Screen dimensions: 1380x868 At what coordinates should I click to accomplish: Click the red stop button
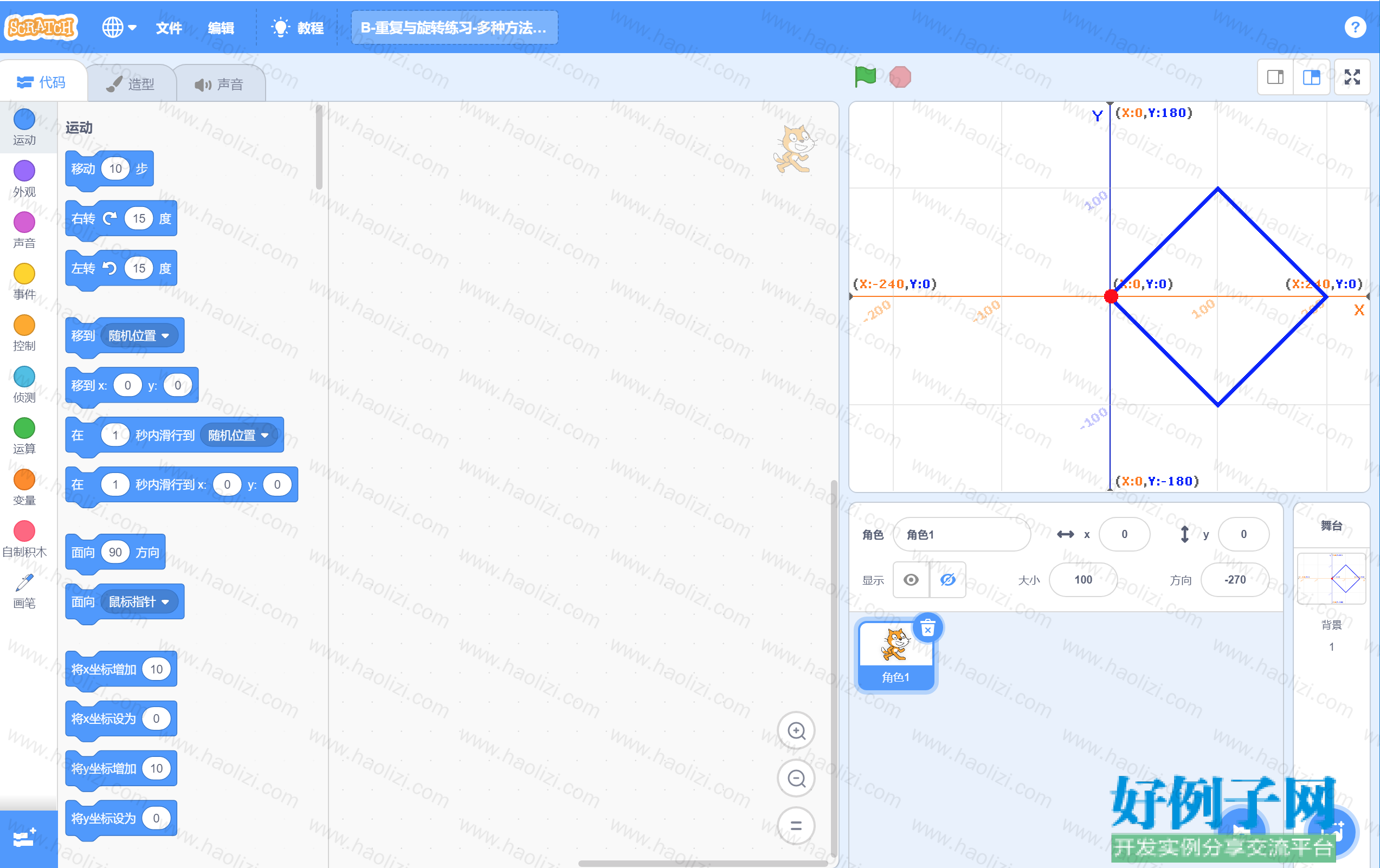900,77
